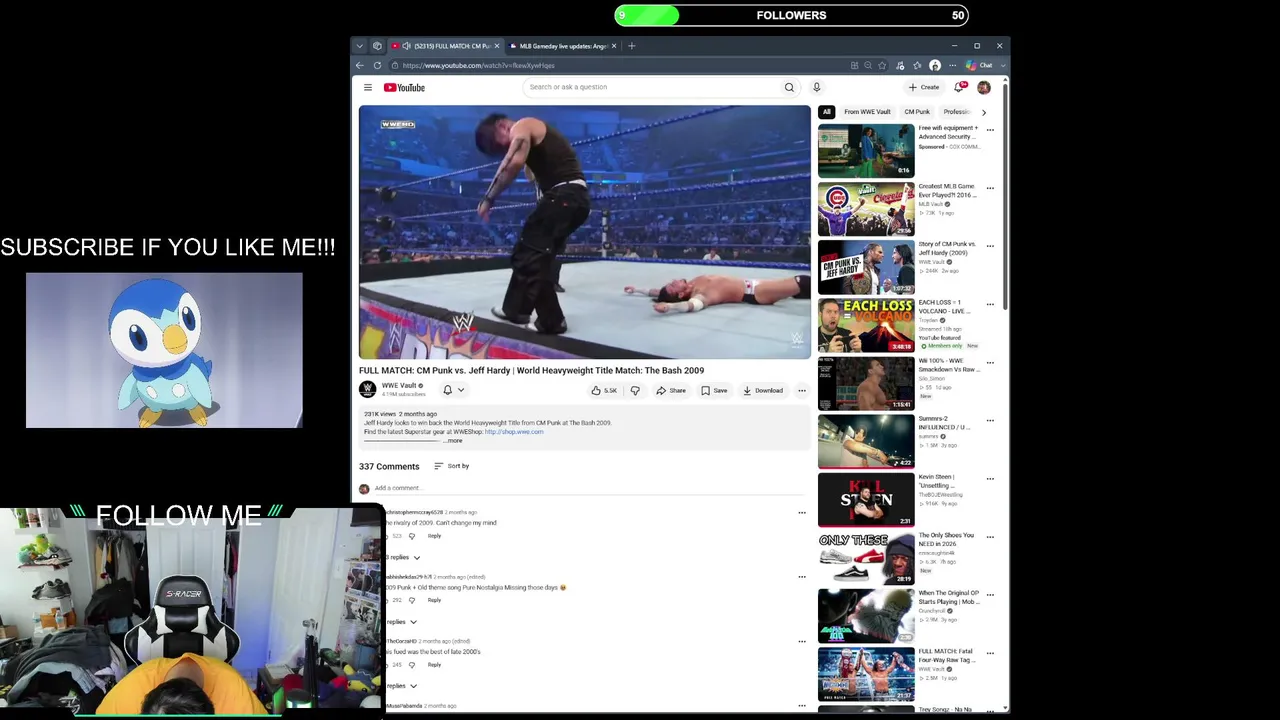This screenshot has width=1280, height=720.
Task: Open more actions menu under the video
Action: coord(801,391)
